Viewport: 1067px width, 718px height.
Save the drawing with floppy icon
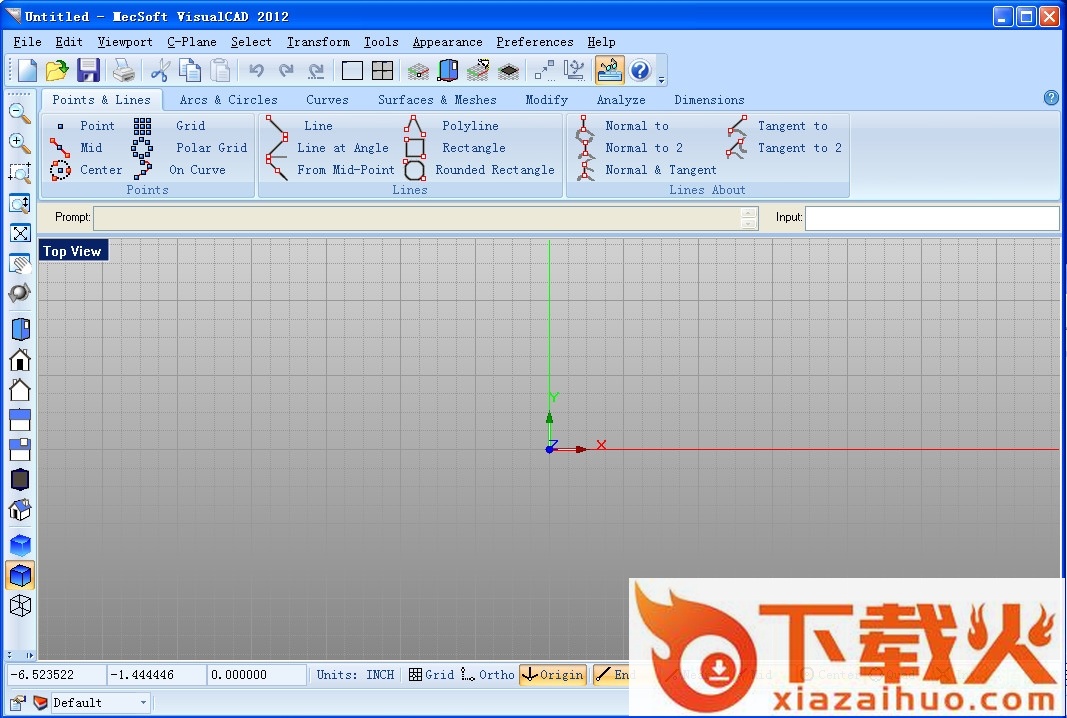pos(88,70)
